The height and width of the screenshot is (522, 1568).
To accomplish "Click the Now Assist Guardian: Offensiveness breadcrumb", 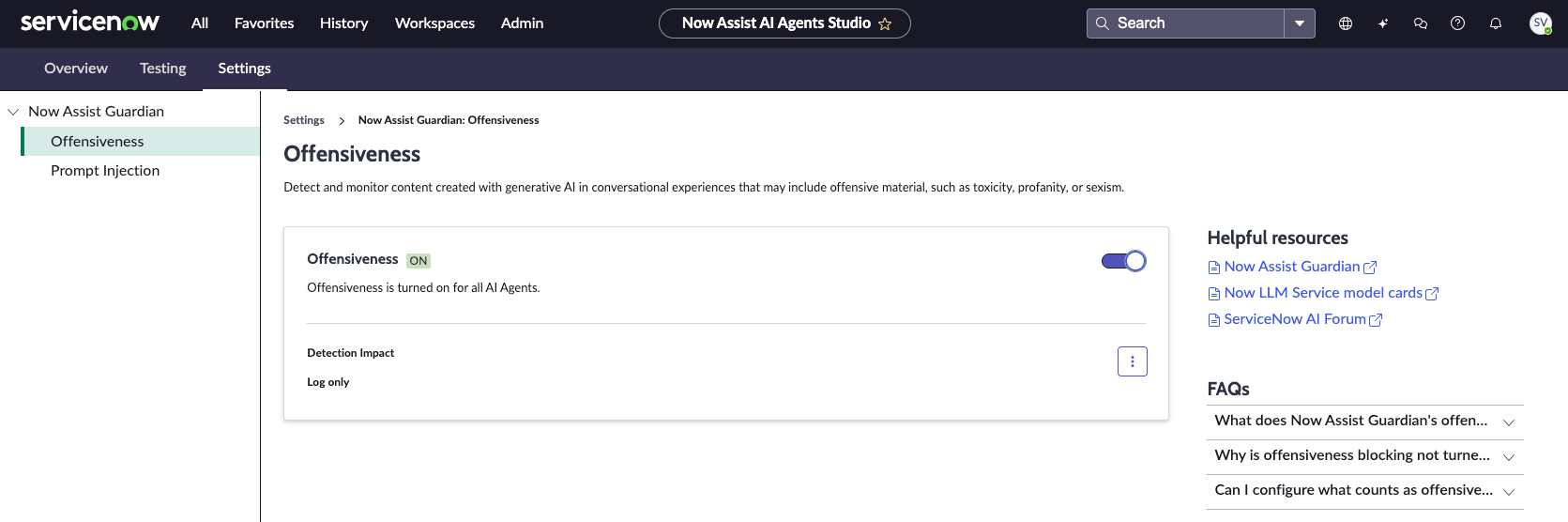I will coord(449,120).
